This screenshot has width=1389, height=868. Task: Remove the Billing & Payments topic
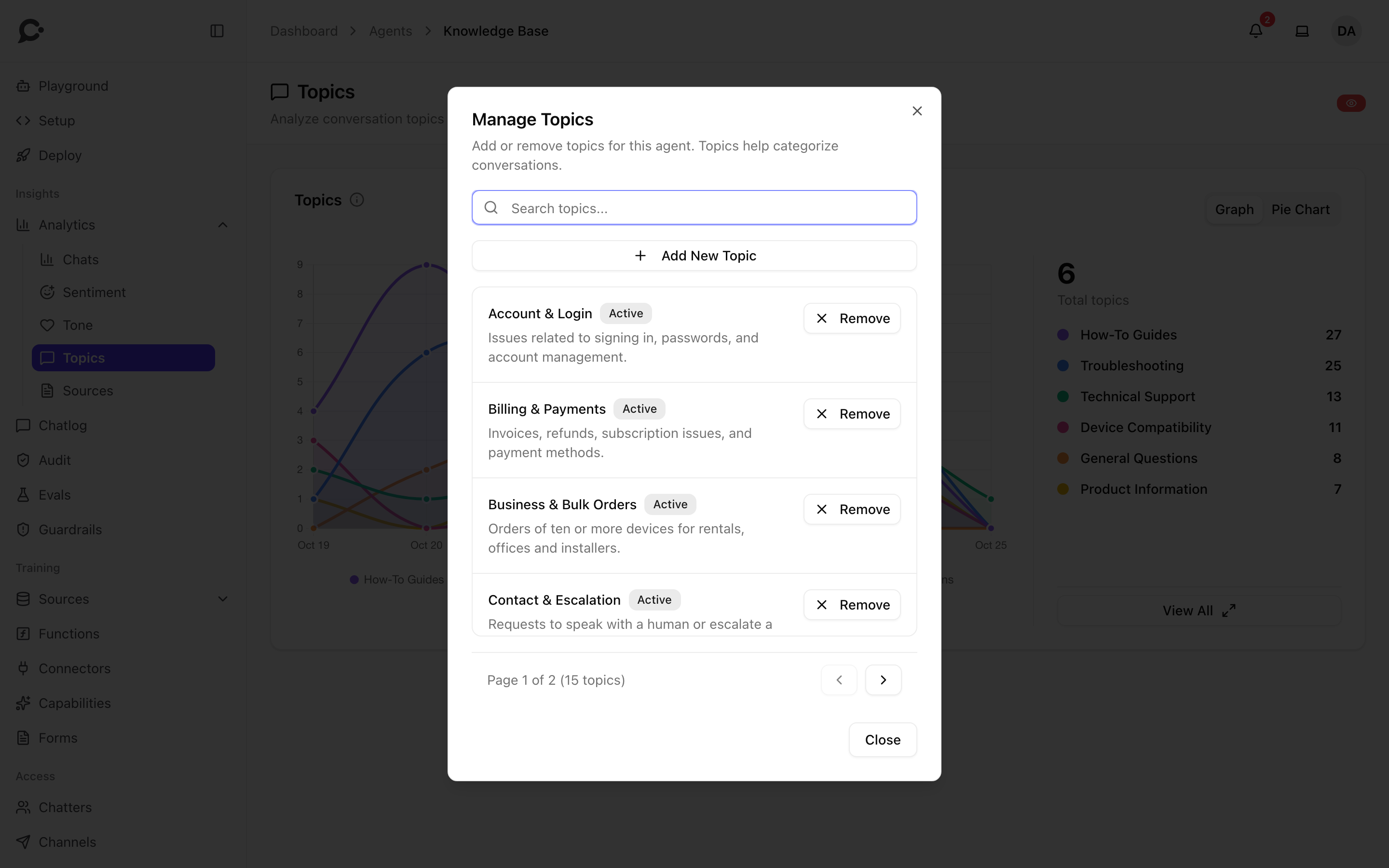pyautogui.click(x=852, y=414)
